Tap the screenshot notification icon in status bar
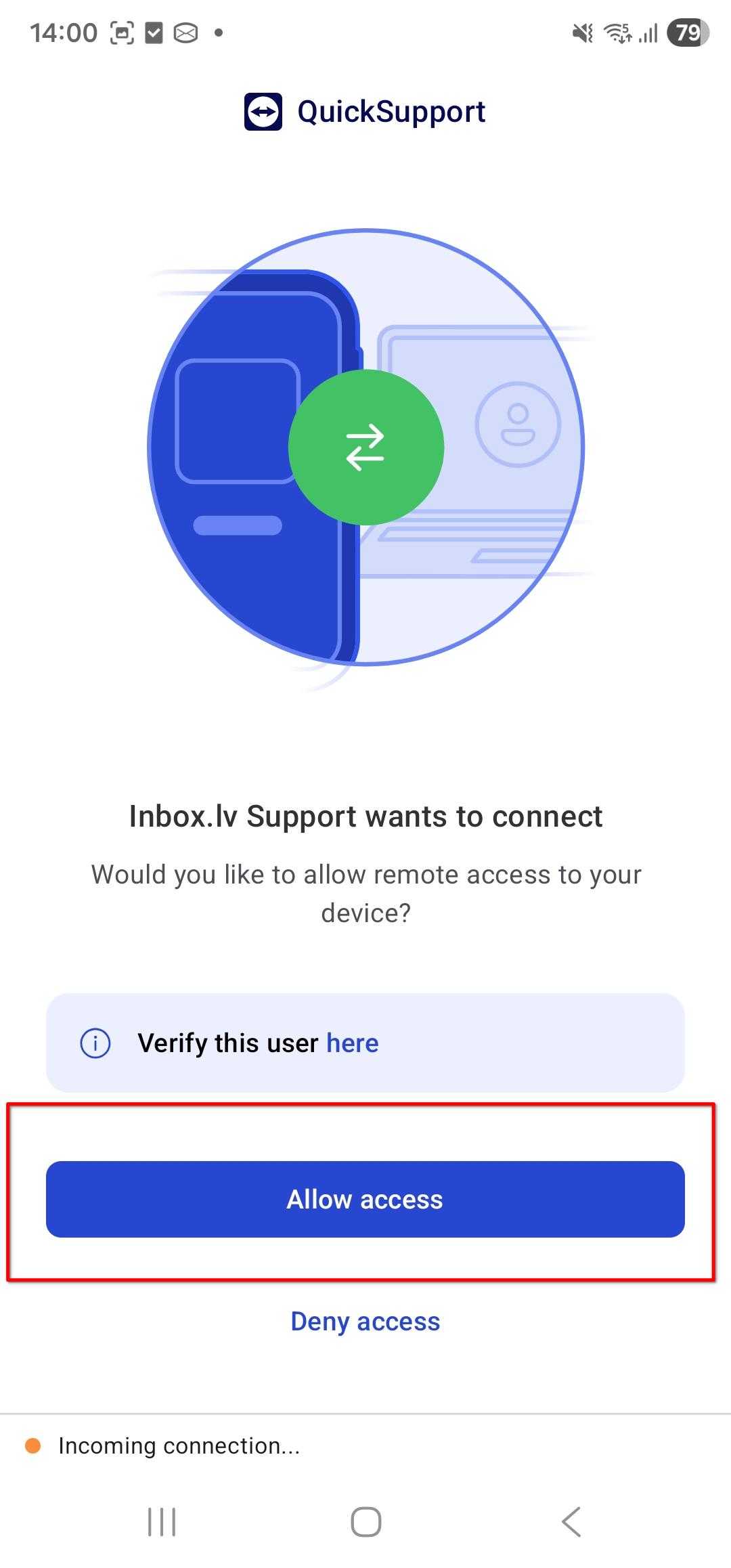The height and width of the screenshot is (1568, 731). click(x=122, y=32)
